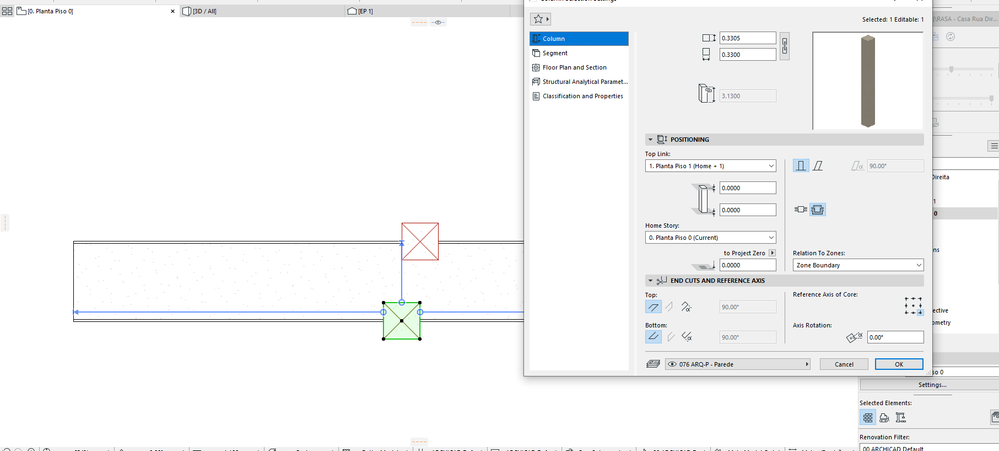This screenshot has height=451, width=999.
Task: Open the 'to Project Zero' arrow menu
Action: 772,253
